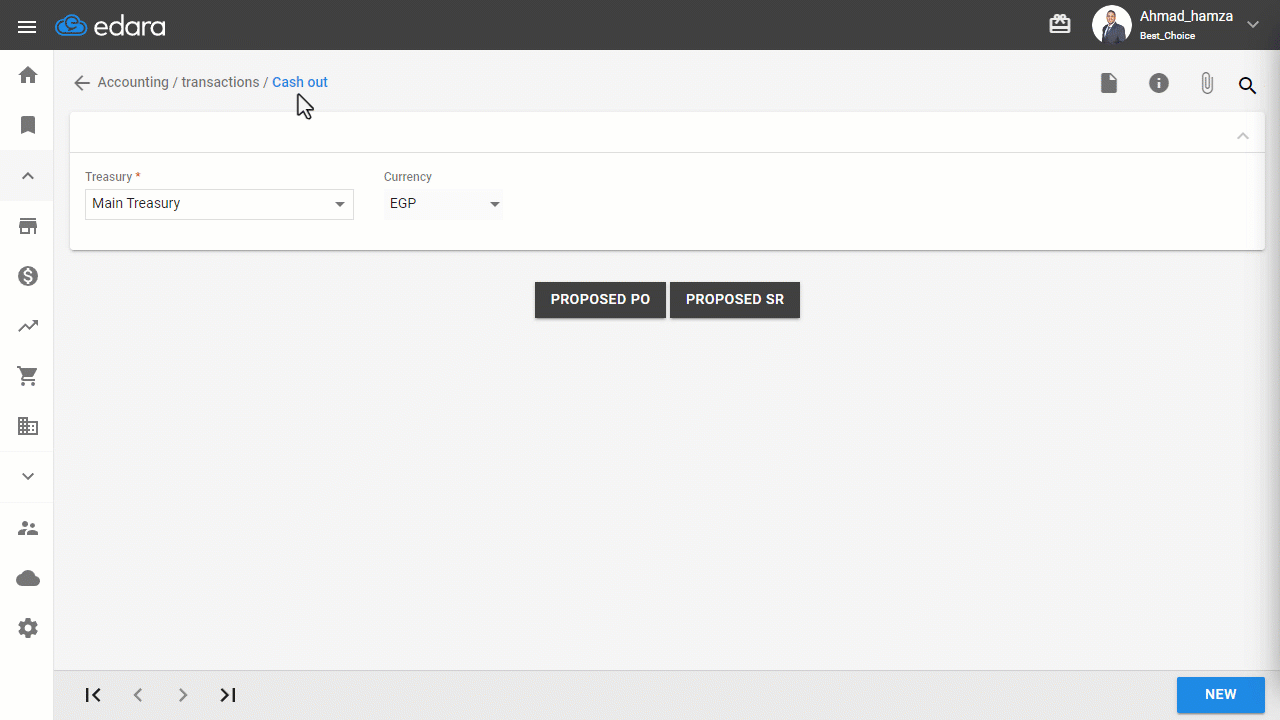Open the shopping cart icon in the sidebar
This screenshot has width=1280, height=720.
[x=28, y=376]
